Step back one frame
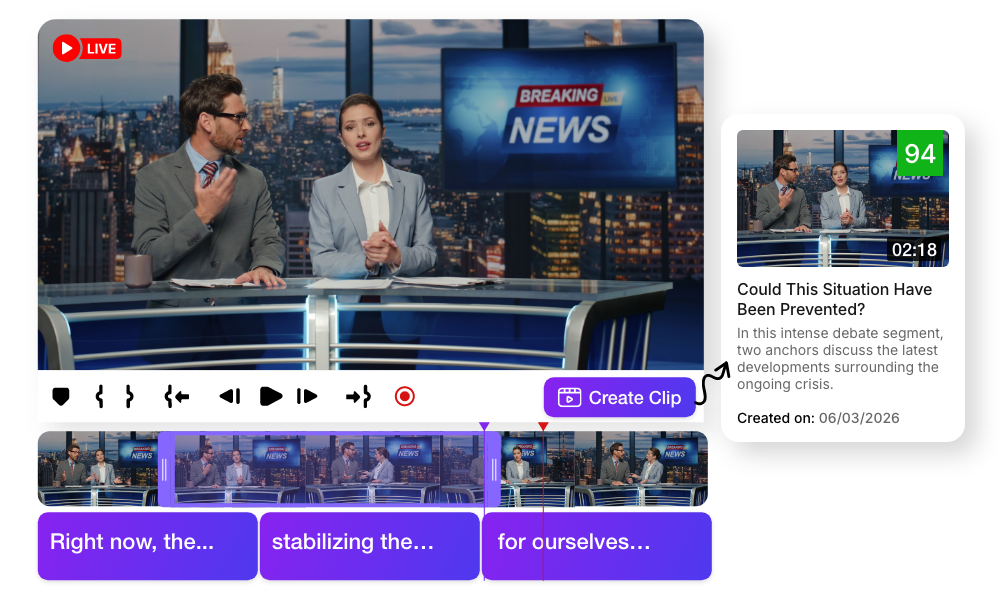The height and width of the screenshot is (600, 1000). pyautogui.click(x=230, y=397)
